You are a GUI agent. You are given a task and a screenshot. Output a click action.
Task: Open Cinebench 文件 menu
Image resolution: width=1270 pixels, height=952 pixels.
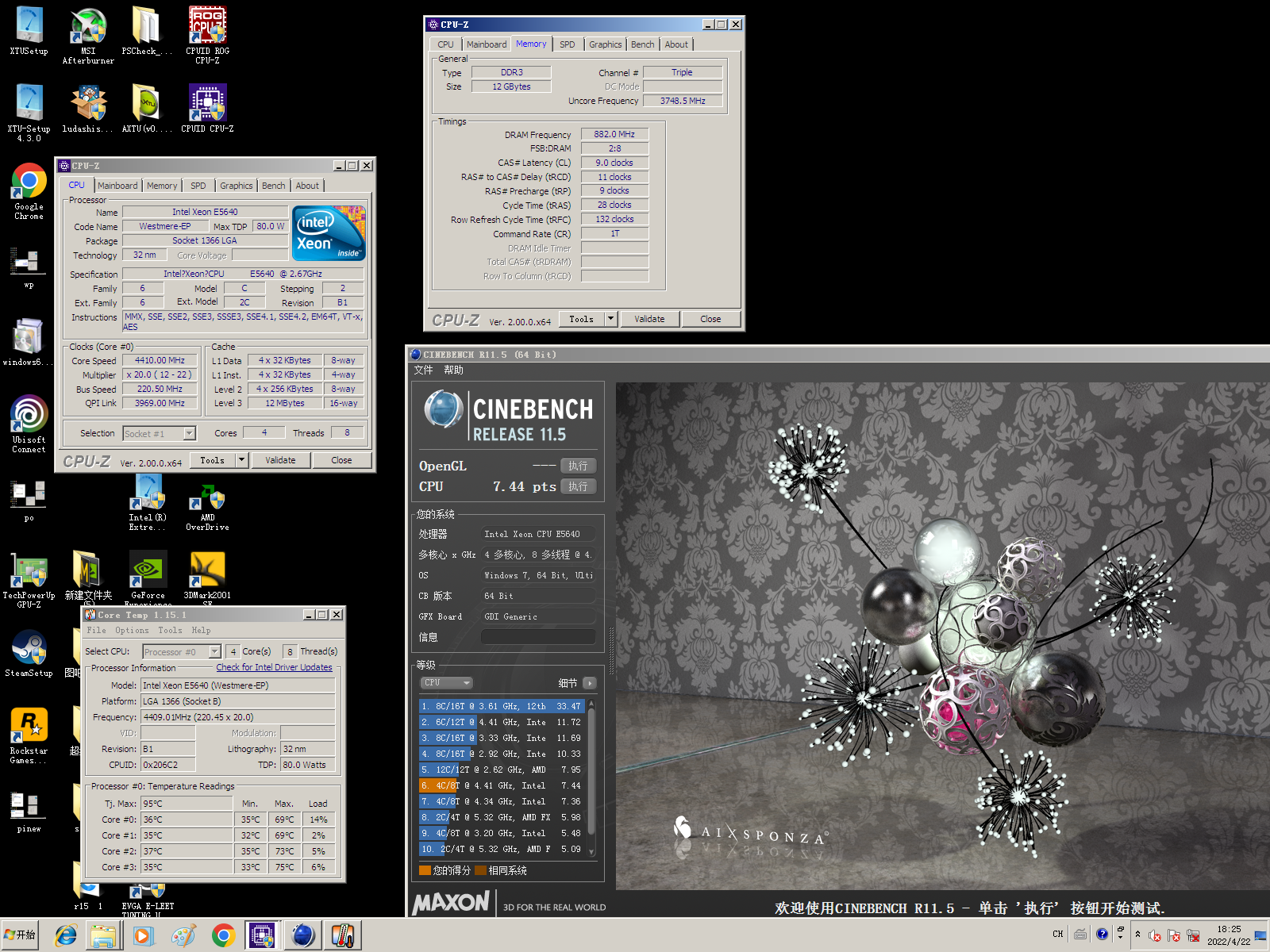424,370
